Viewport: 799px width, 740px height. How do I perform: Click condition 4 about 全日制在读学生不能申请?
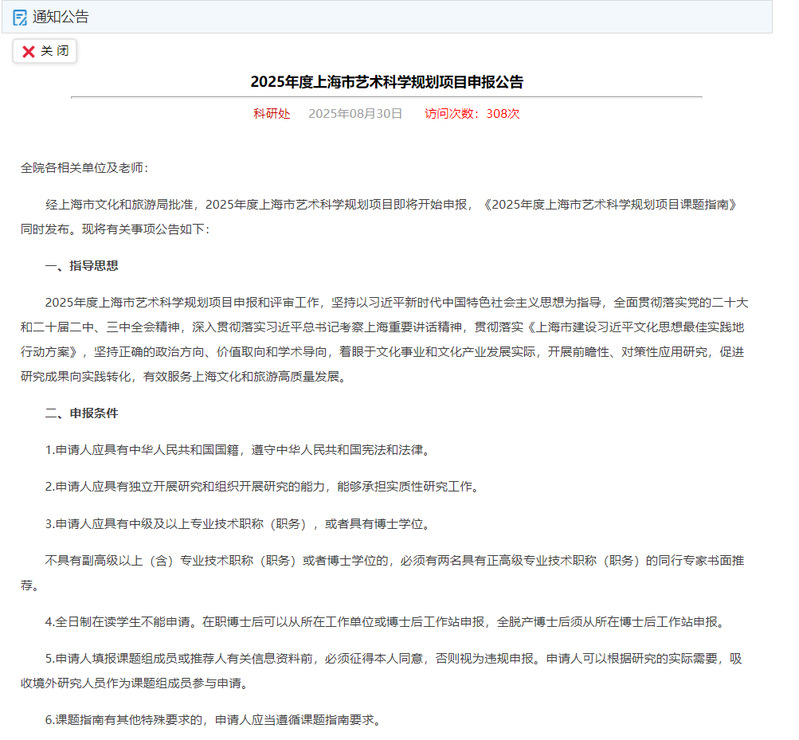(384, 622)
